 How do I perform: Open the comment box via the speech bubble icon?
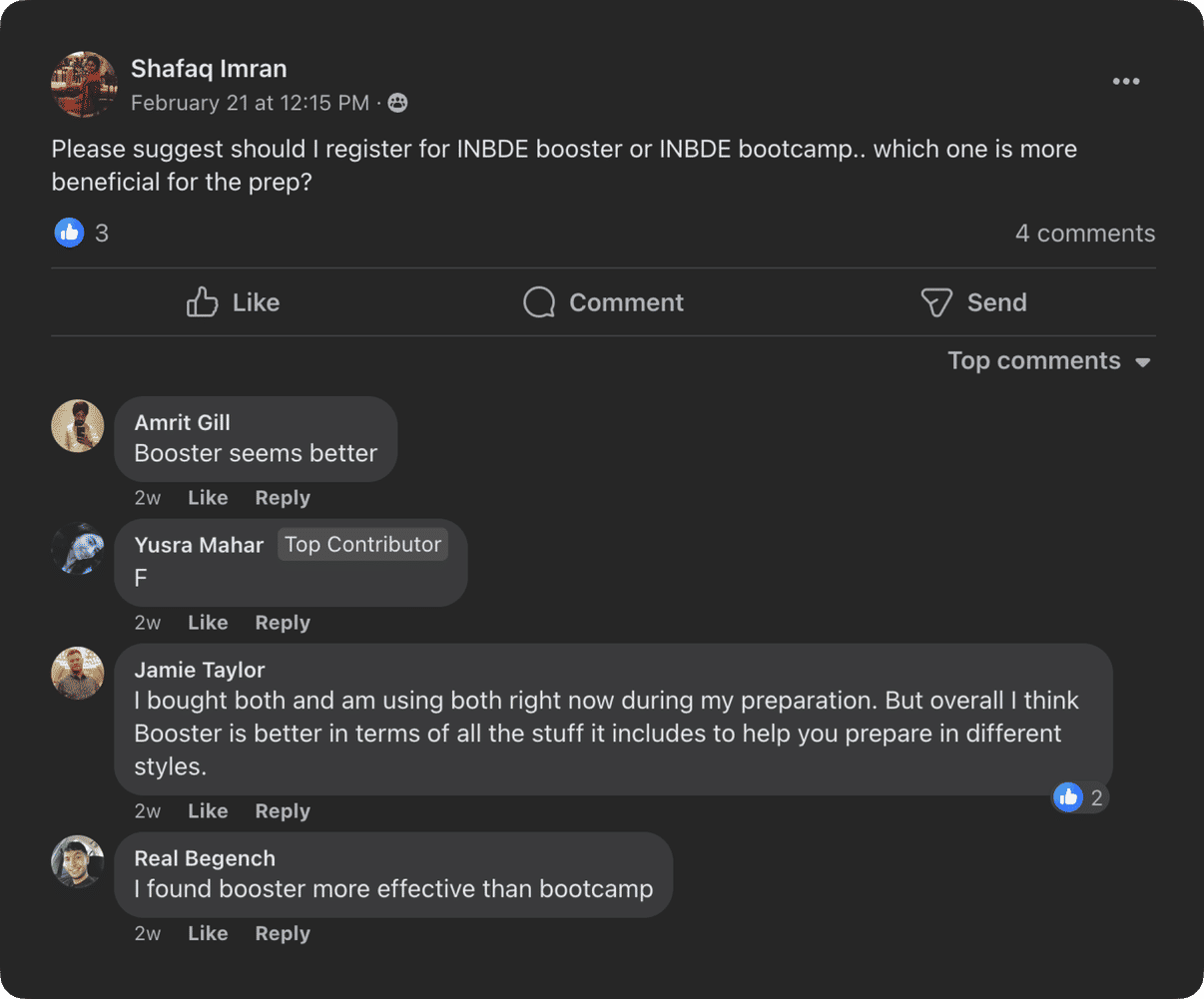tap(538, 301)
